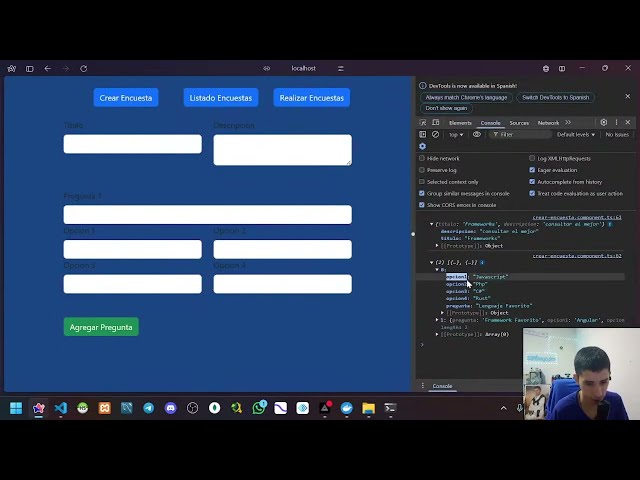Image resolution: width=640 pixels, height=480 pixels.
Task: Switch to the Elements tab
Action: [460, 123]
